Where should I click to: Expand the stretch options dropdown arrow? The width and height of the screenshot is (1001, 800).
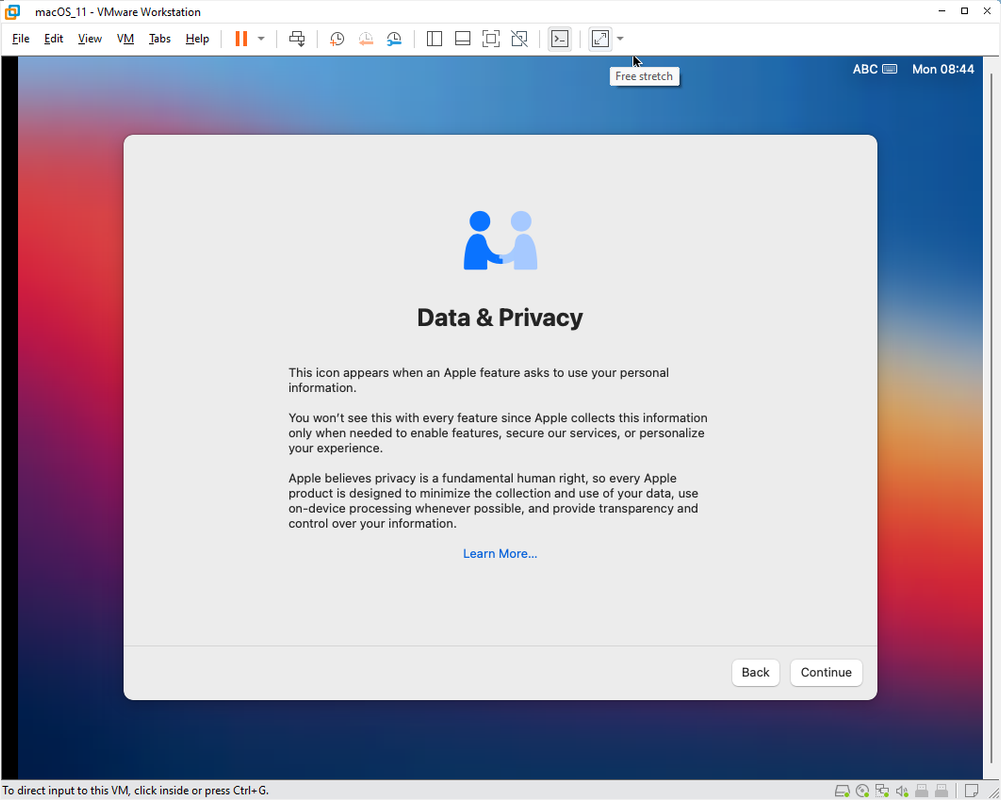click(x=620, y=39)
